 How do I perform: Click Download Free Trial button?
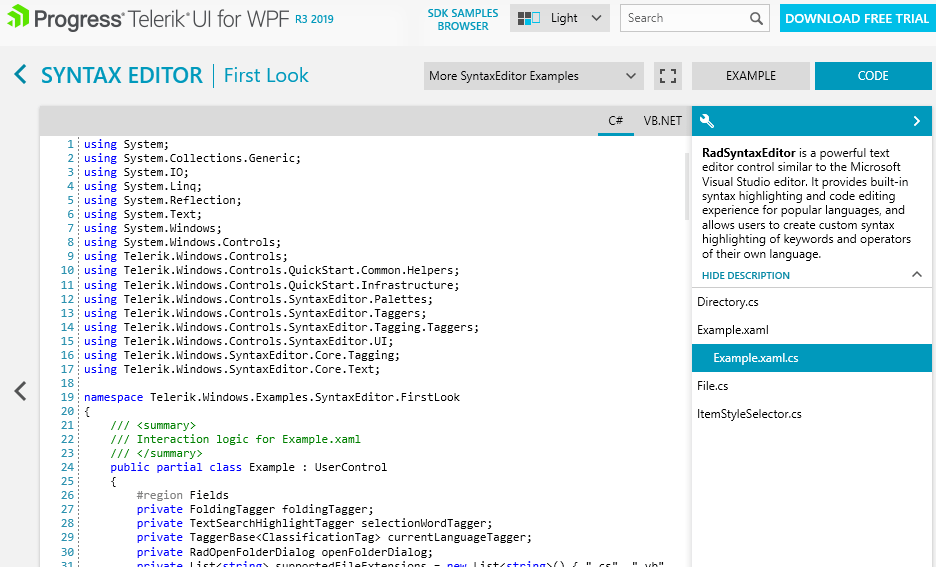click(x=857, y=19)
